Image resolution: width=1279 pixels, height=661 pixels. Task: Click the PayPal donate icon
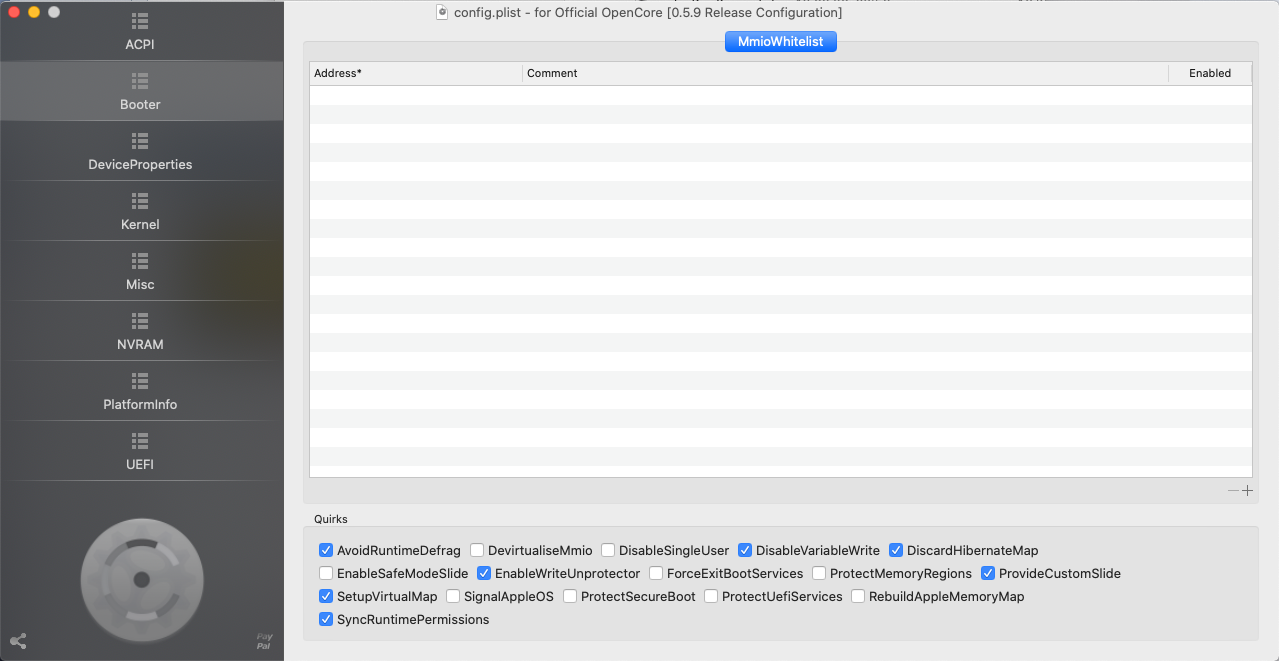(264, 641)
